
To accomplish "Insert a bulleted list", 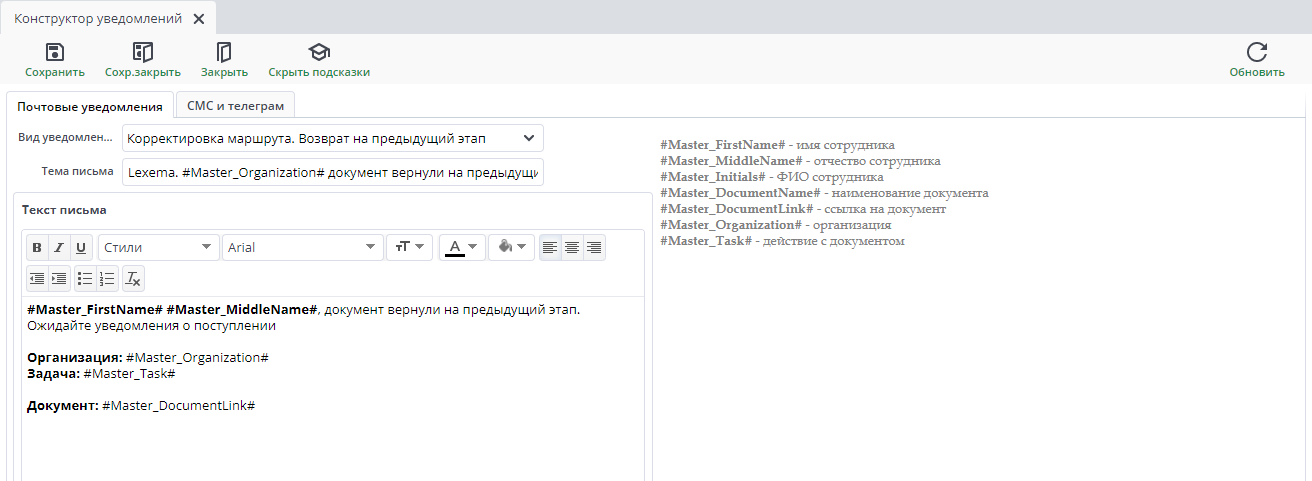I will (x=86, y=278).
